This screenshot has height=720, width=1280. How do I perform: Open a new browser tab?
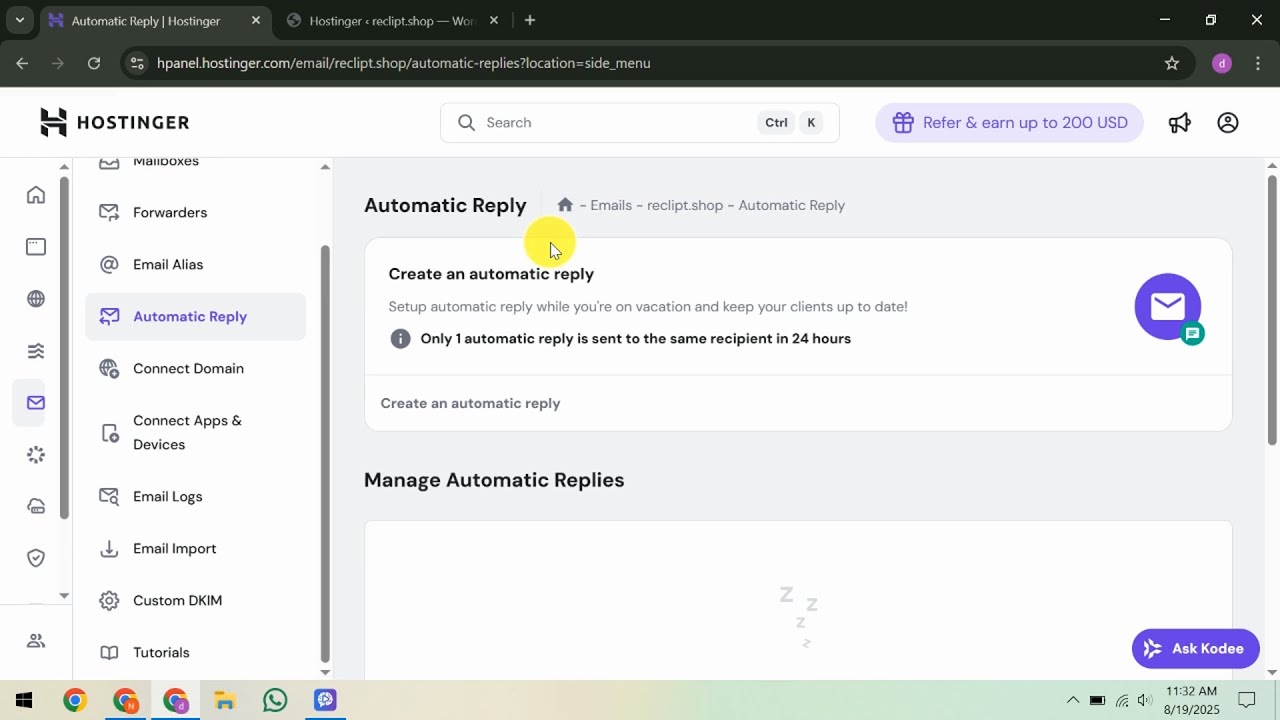tap(530, 20)
